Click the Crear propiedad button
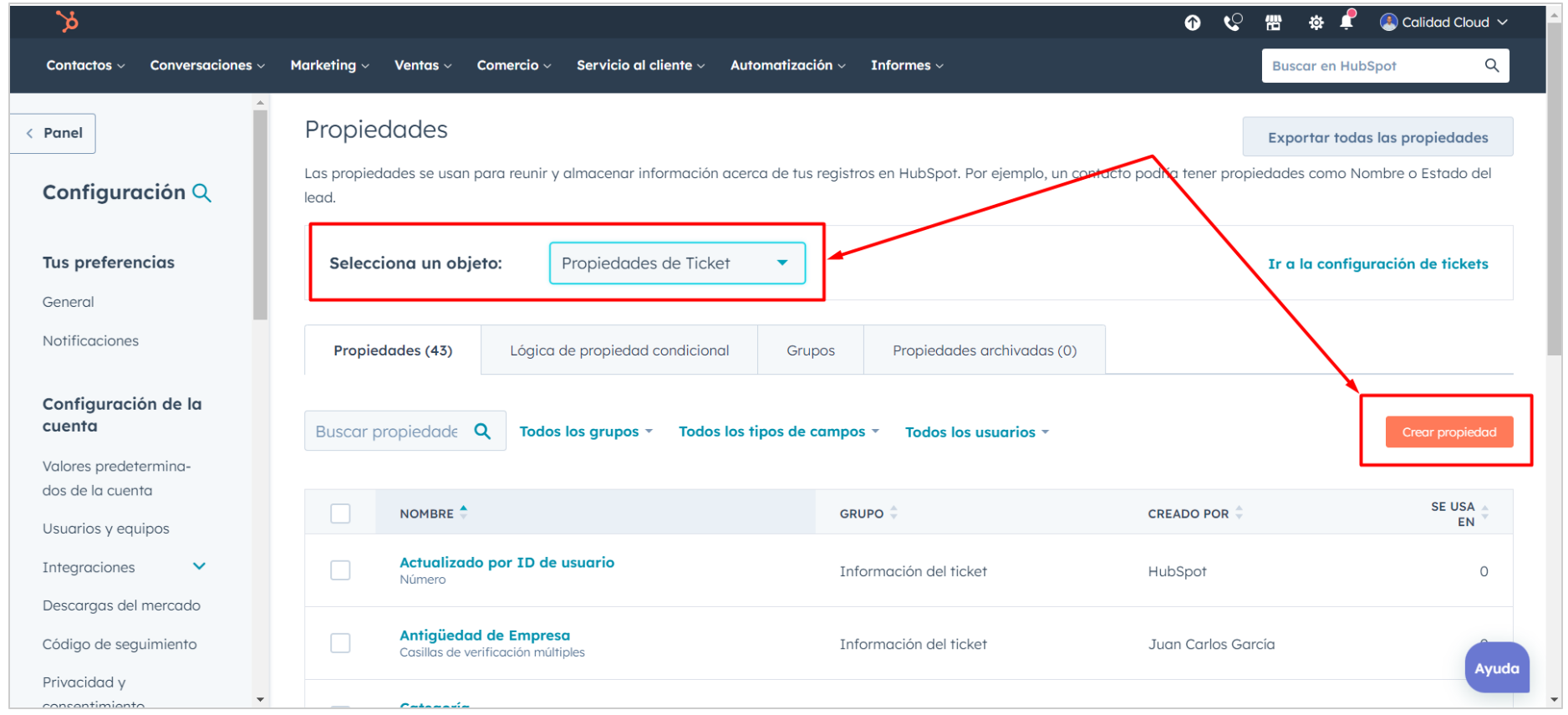Screen dimensions: 1568x715 click(1448, 432)
